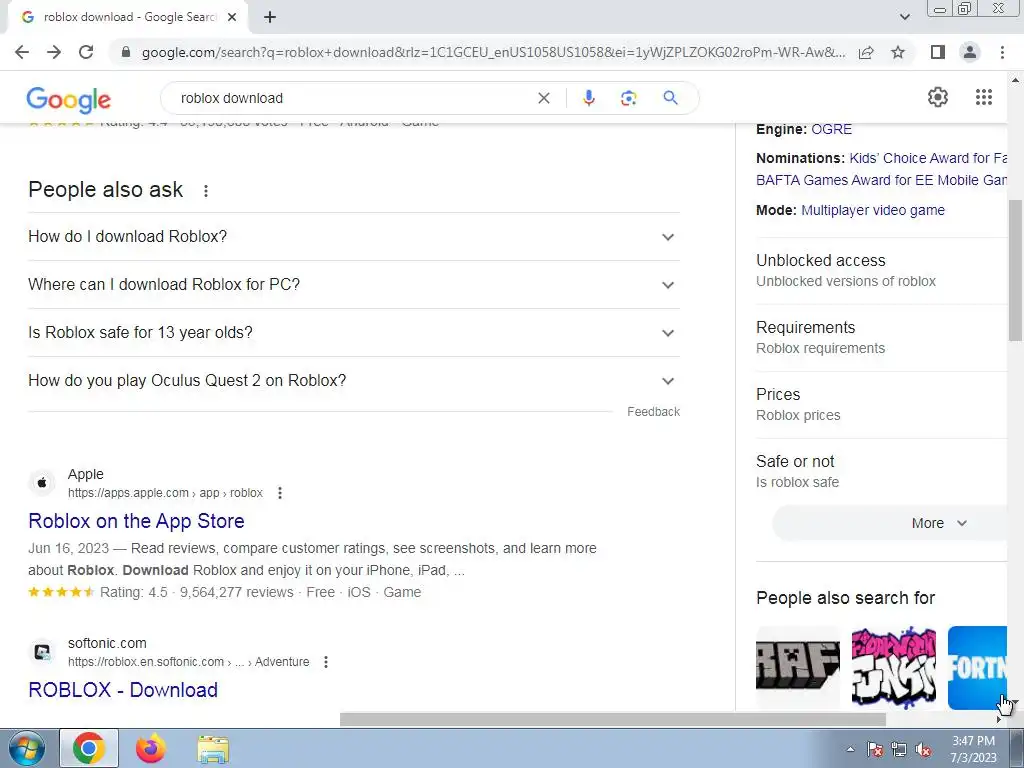Click the browser back arrow
The height and width of the screenshot is (768, 1024).
point(22,52)
